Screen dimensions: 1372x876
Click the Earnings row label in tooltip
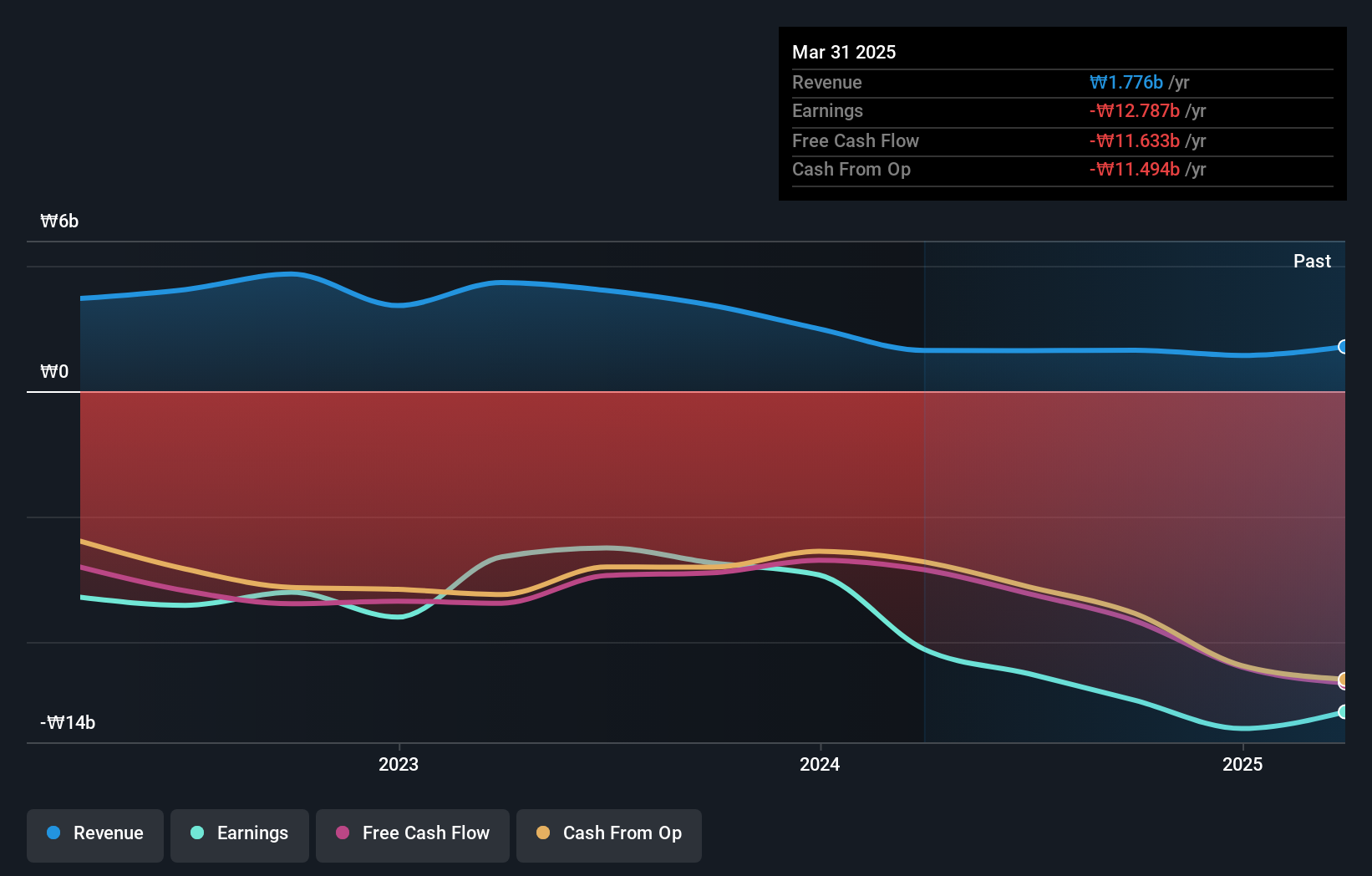click(x=827, y=110)
